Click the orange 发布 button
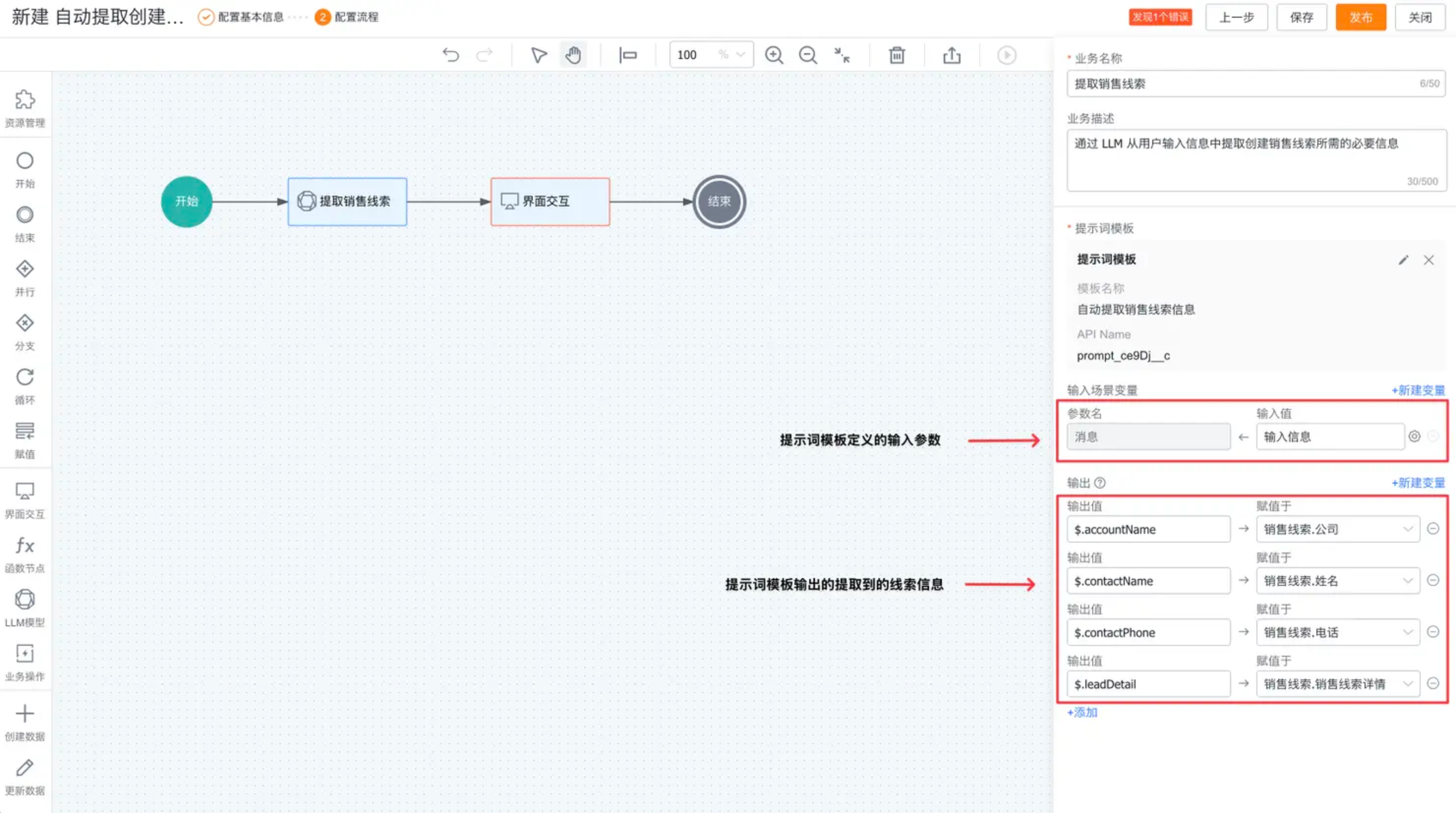Screen dimensions: 1456x813 1360,17
